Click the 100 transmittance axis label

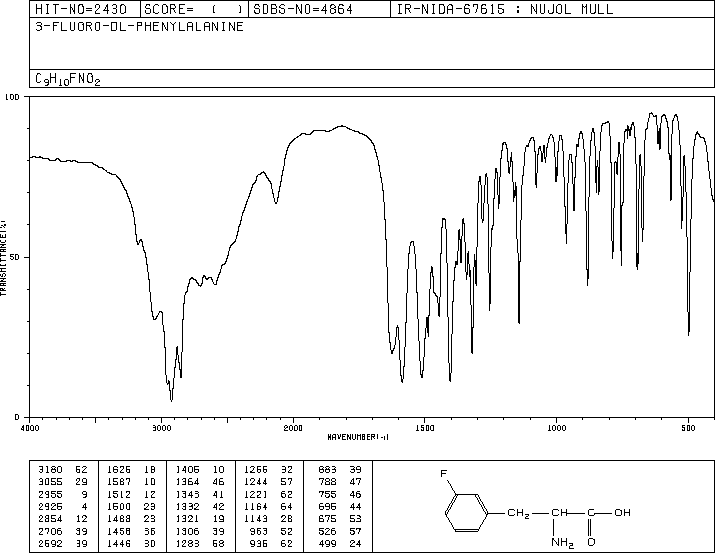(x=12, y=97)
